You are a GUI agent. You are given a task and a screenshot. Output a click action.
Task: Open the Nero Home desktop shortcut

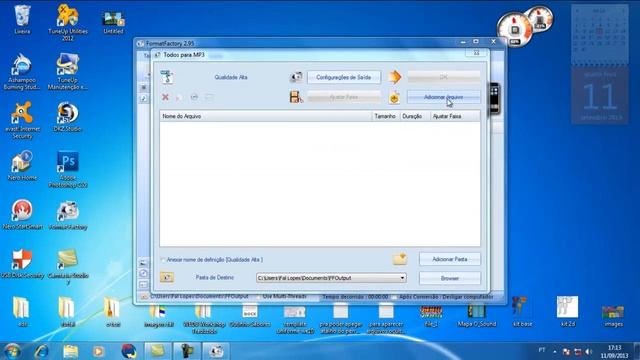coord(22,166)
